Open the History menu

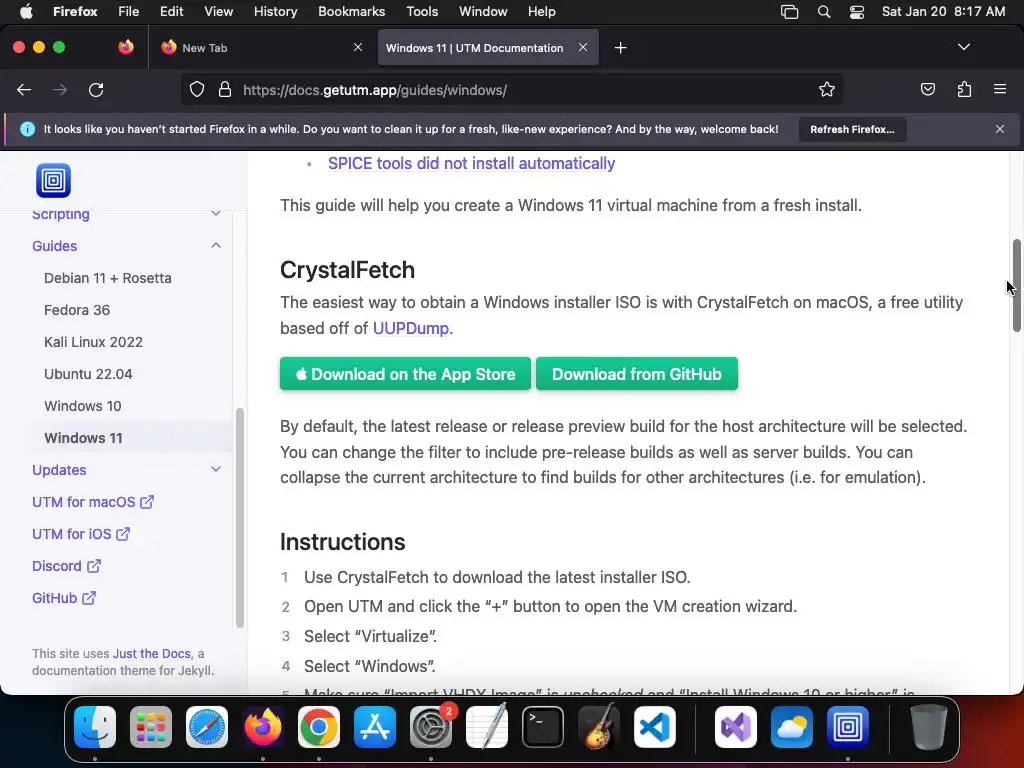tap(275, 12)
